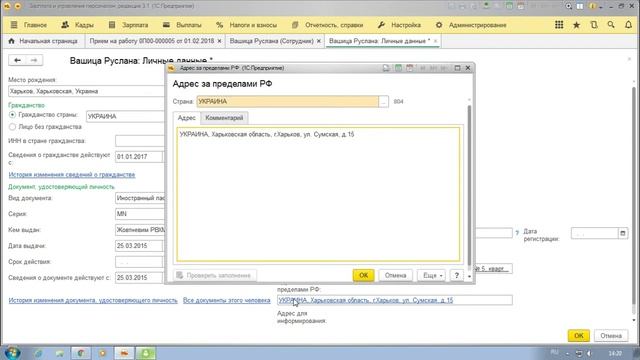The image size is (640, 360).
Task: Click the Срок действия date field
Action: coord(139,262)
